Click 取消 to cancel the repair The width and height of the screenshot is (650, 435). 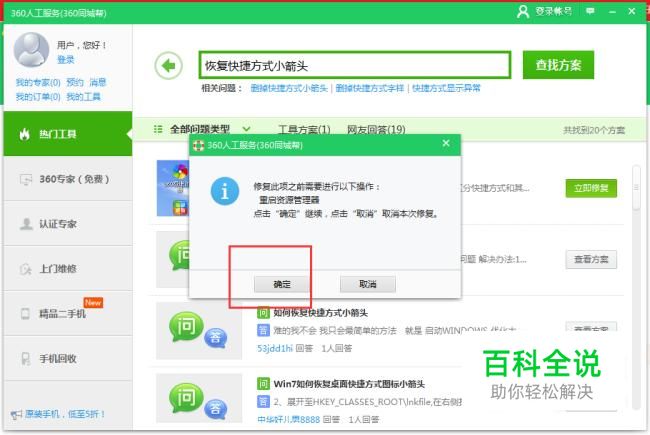coord(368,284)
